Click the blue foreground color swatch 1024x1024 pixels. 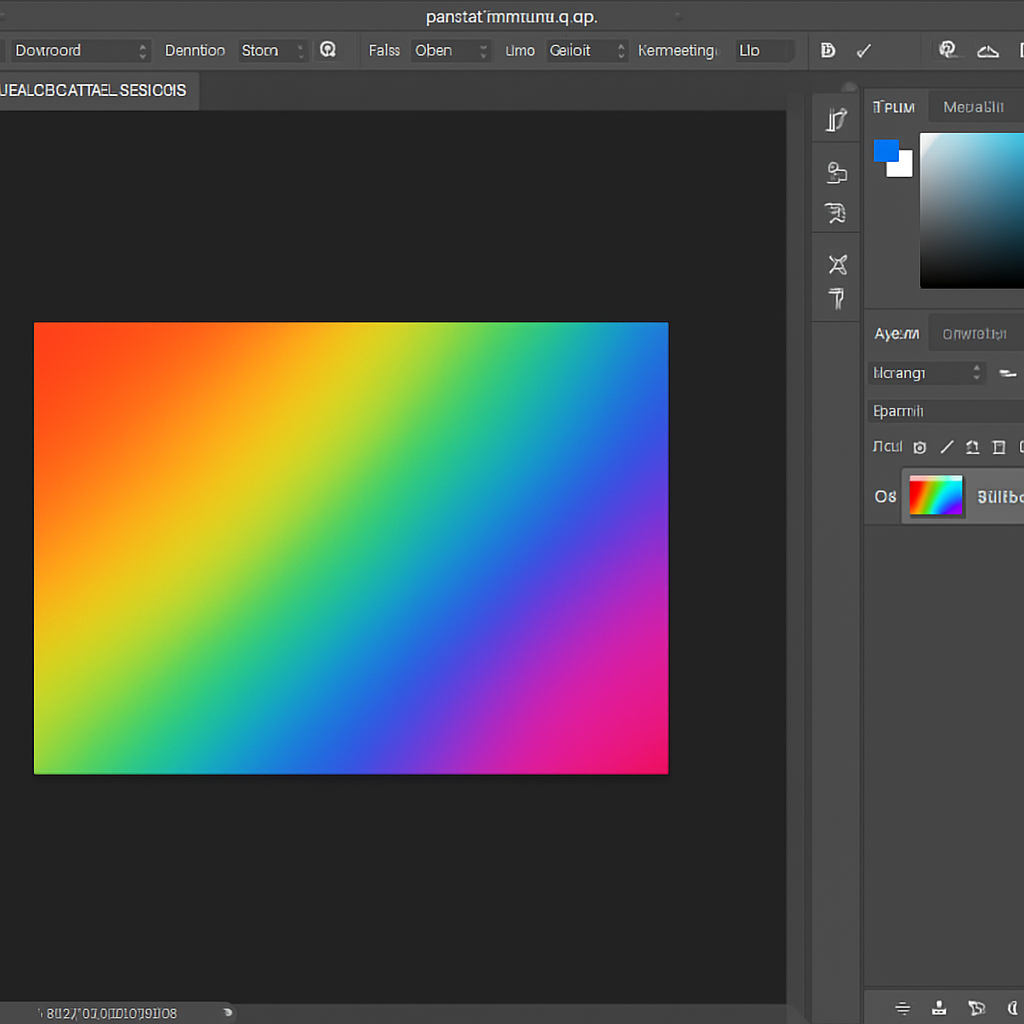(886, 151)
